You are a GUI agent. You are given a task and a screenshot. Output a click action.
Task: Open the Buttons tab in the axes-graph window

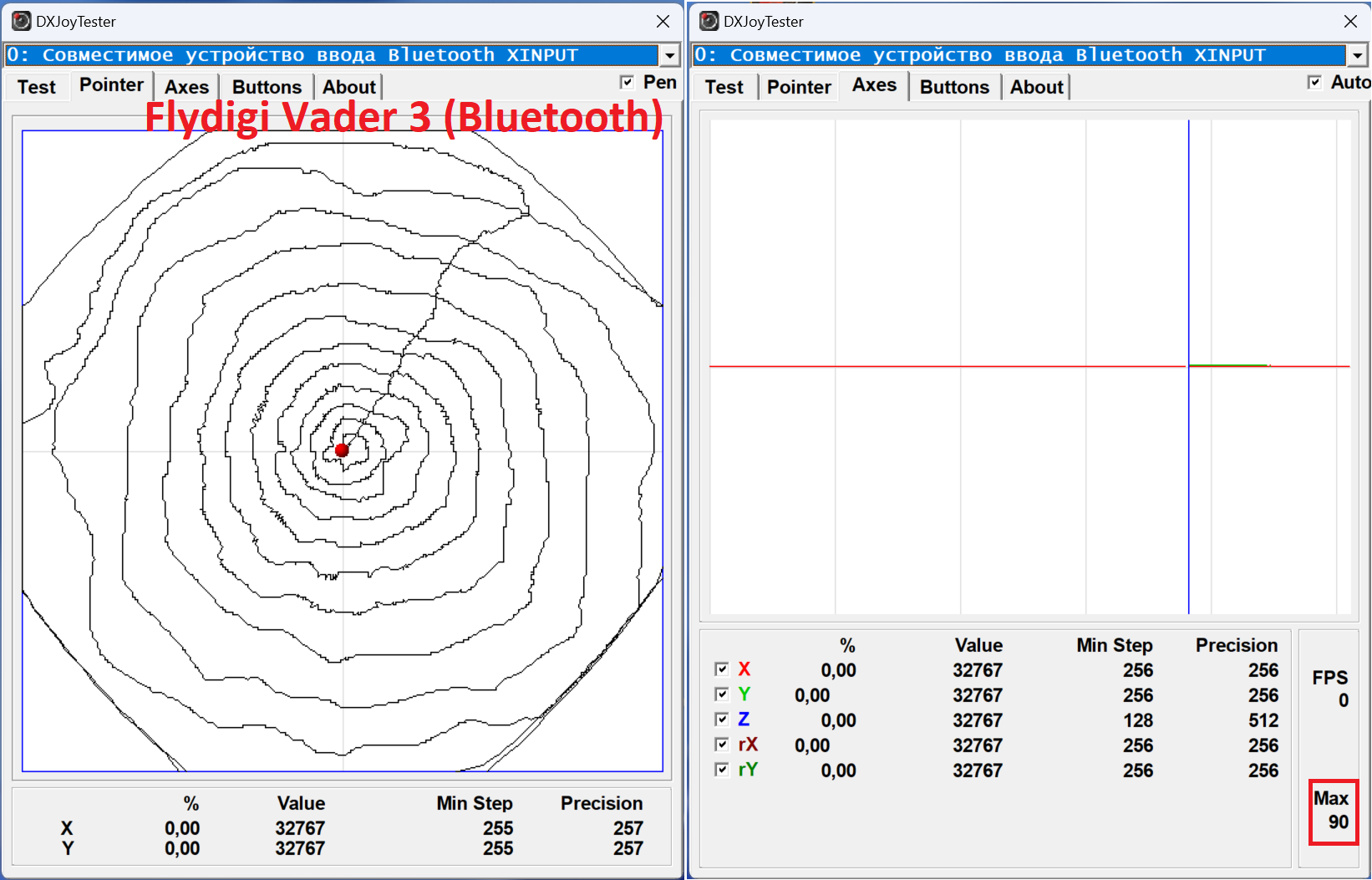[x=954, y=87]
